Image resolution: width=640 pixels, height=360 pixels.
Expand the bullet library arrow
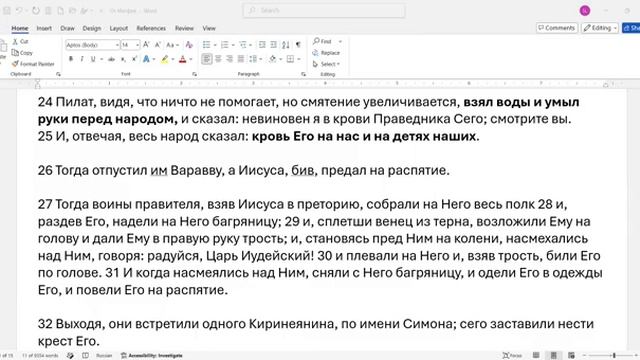[215, 45]
